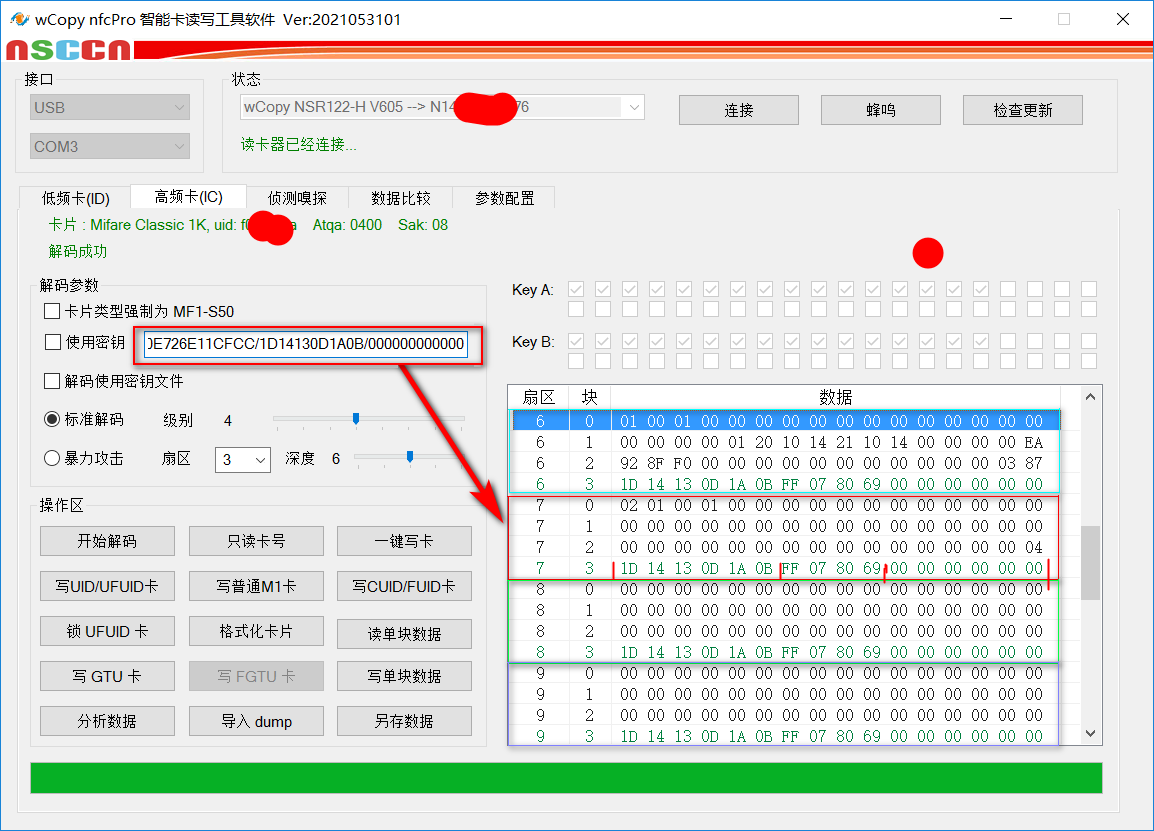Click the scroll up arrow of data table
1154x831 pixels.
coord(1091,397)
